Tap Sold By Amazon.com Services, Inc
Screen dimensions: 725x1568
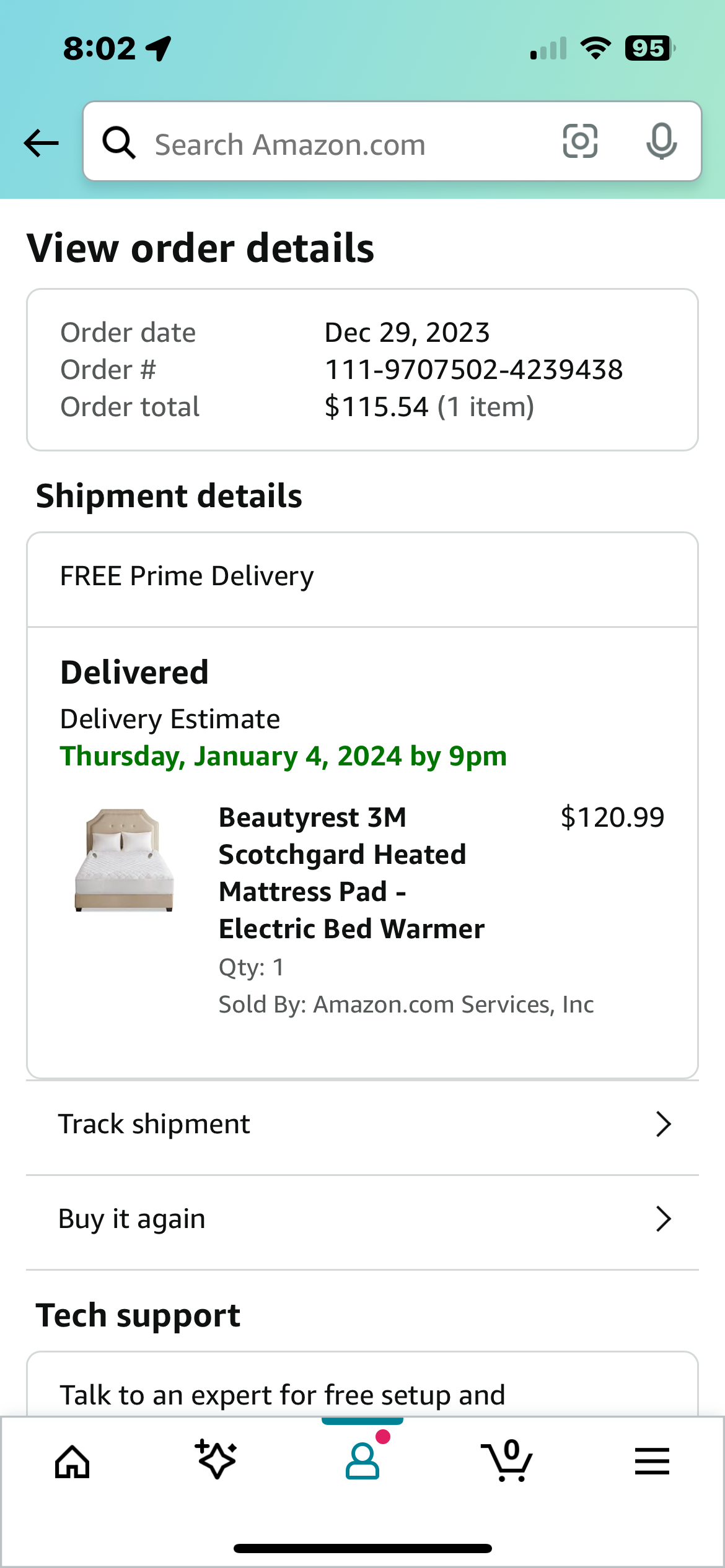[406, 1004]
